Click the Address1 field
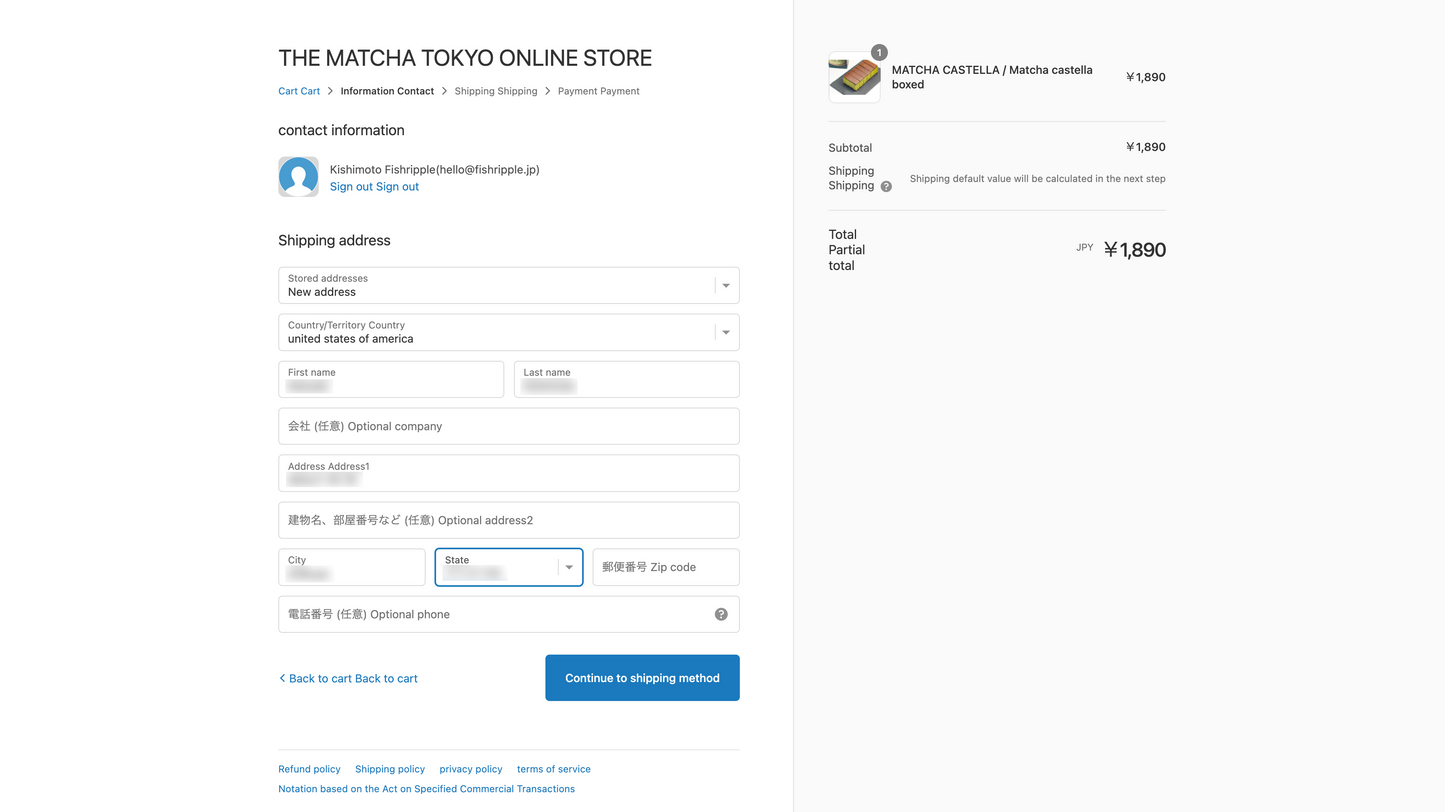The width and height of the screenshot is (1445, 812). pos(509,473)
